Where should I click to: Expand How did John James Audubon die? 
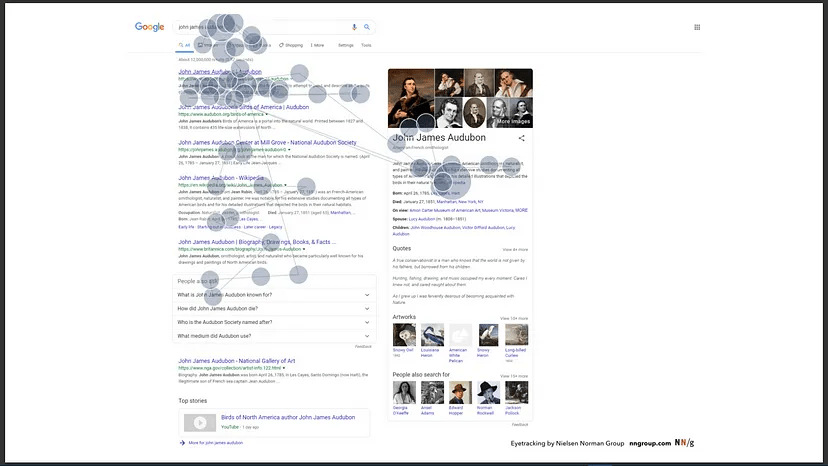pos(274,309)
